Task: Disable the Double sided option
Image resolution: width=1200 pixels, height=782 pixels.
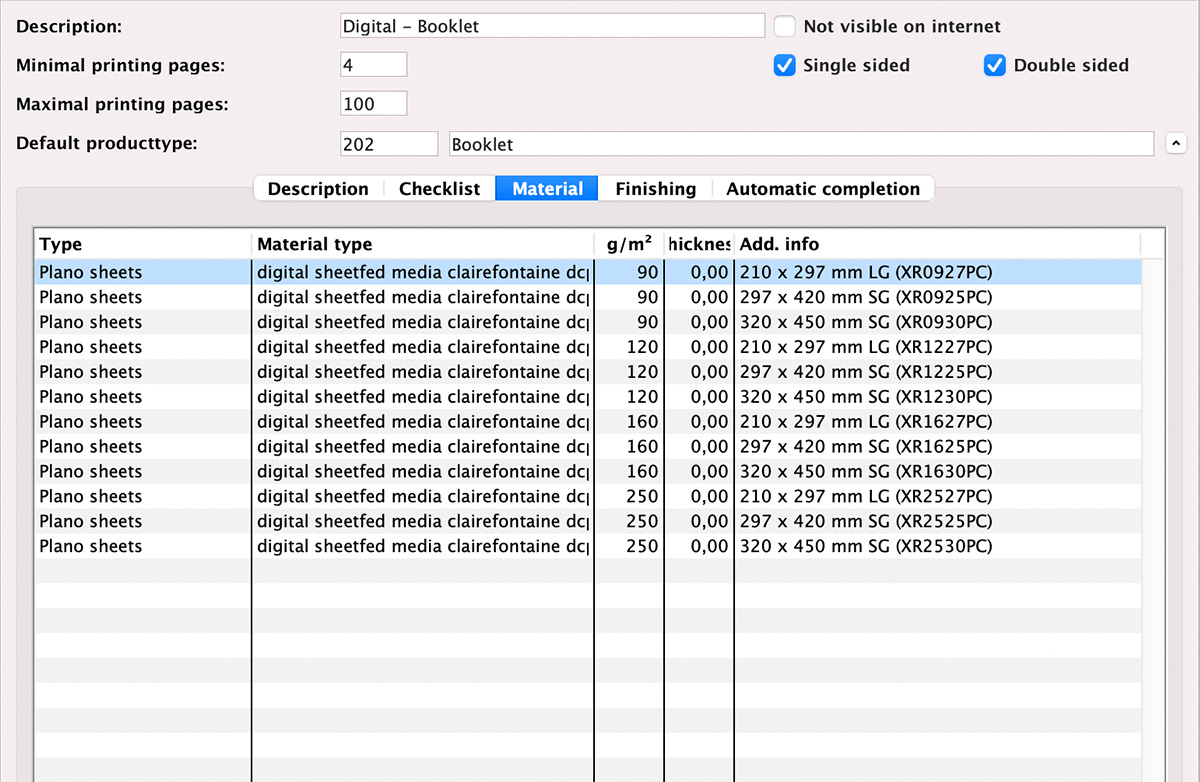Action: click(995, 65)
